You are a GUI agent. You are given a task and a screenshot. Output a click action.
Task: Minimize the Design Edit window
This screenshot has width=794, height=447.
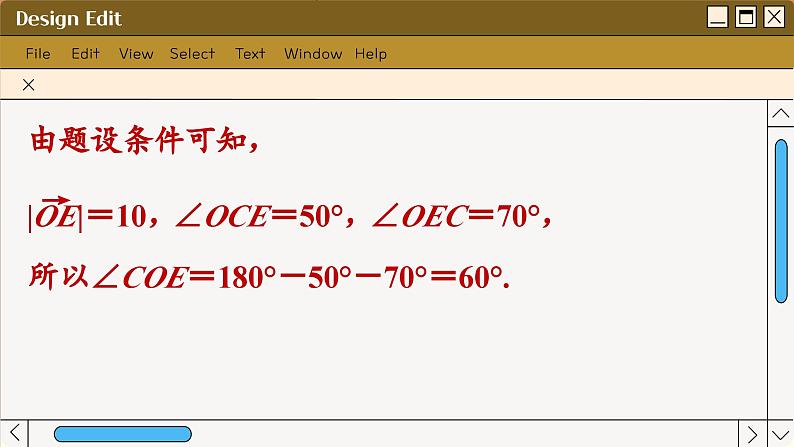click(x=718, y=17)
